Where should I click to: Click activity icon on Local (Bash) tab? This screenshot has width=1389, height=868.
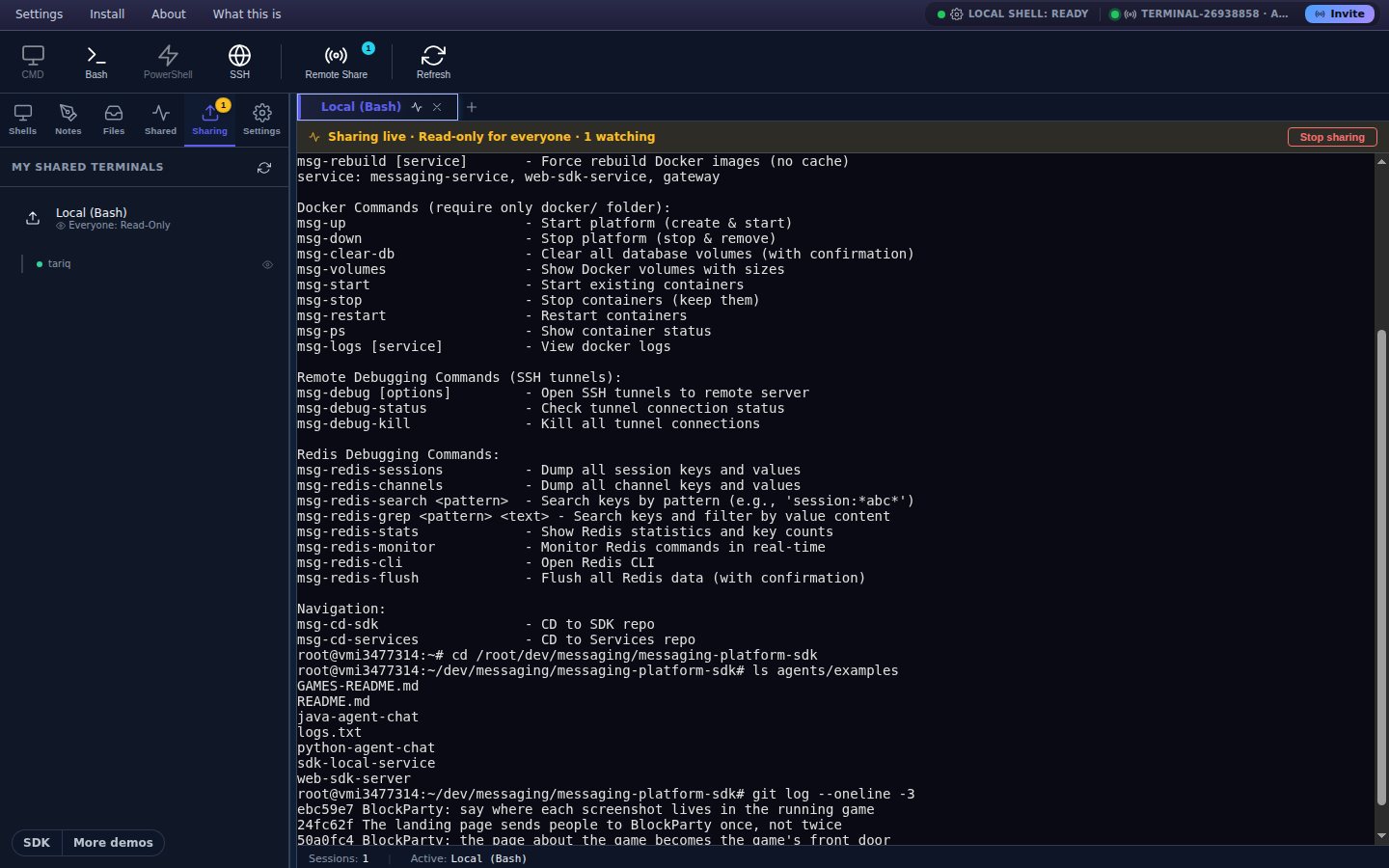click(417, 107)
